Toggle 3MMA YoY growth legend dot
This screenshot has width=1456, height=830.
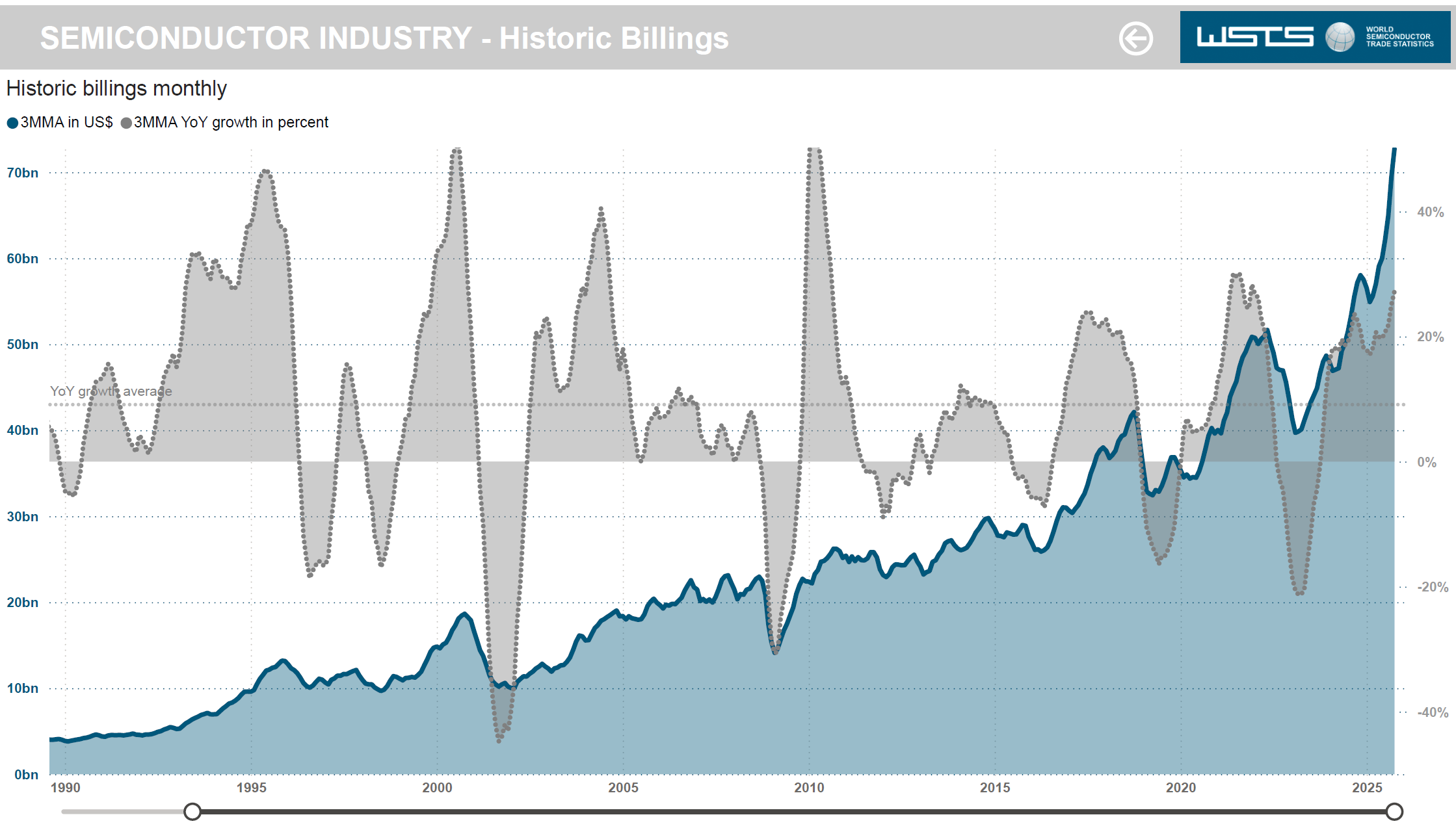click(126, 123)
